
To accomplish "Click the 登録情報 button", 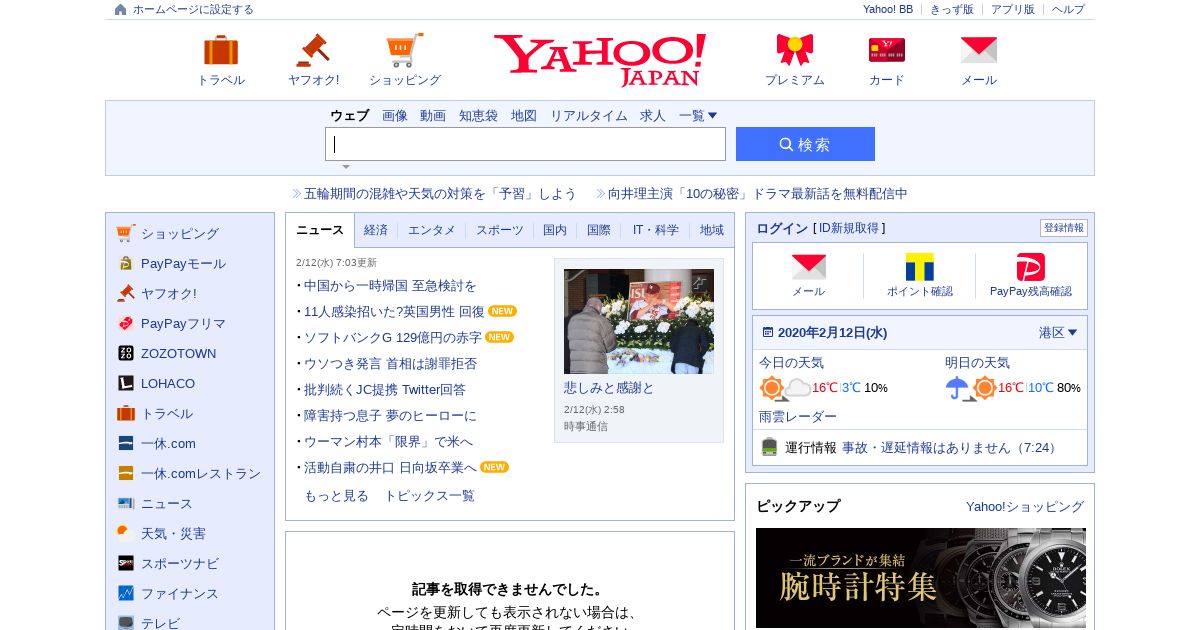I will coord(1064,228).
